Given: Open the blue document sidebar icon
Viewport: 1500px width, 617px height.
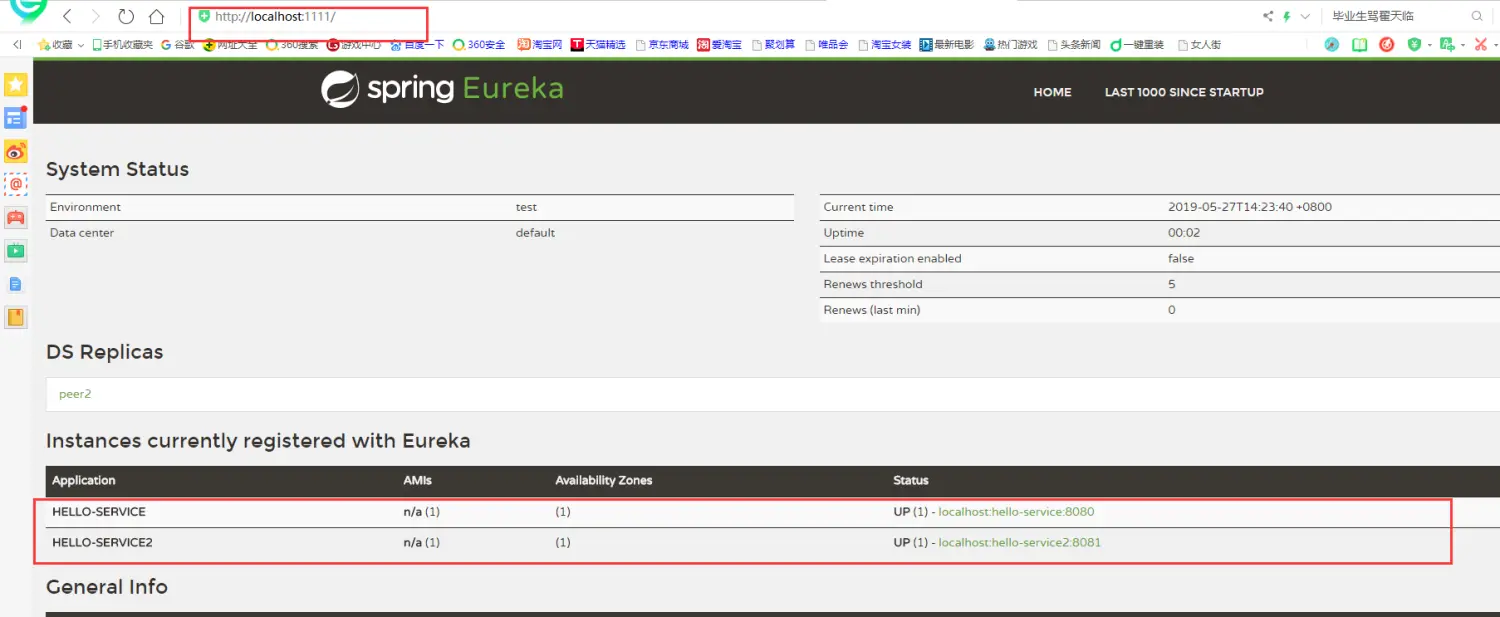Looking at the screenshot, I should [x=15, y=284].
